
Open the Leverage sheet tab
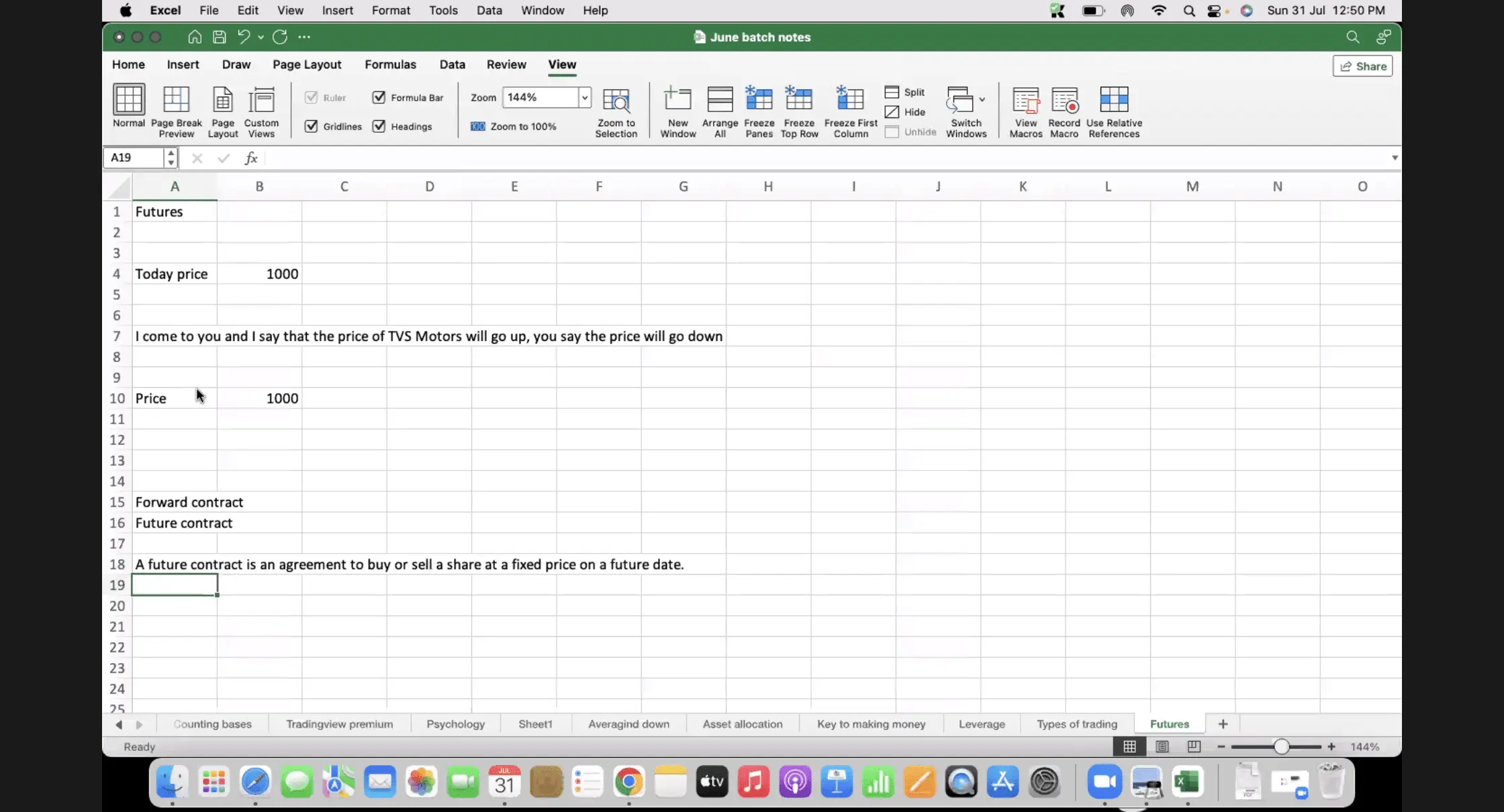pyautogui.click(x=982, y=724)
